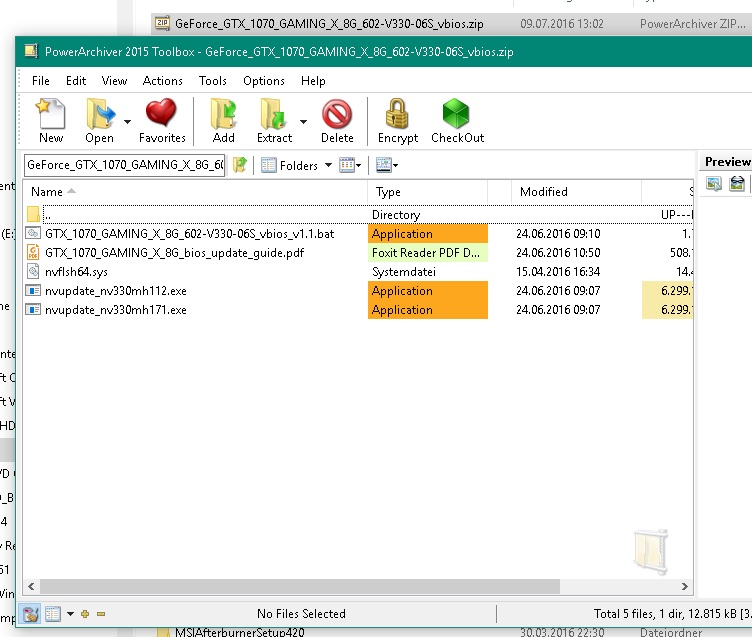Click the horizontal scrollbar thumb
Image resolution: width=752 pixels, height=637 pixels.
[x=300, y=586]
